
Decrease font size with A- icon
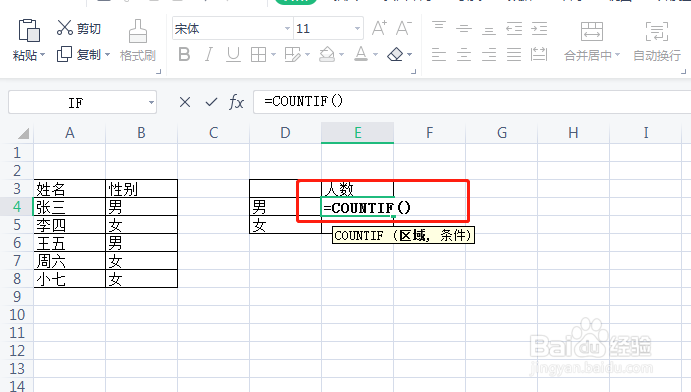403,29
